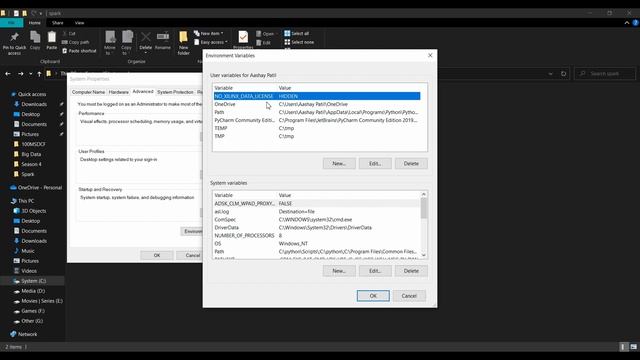Click the system variables scrollbar thumb

[x=424, y=208]
